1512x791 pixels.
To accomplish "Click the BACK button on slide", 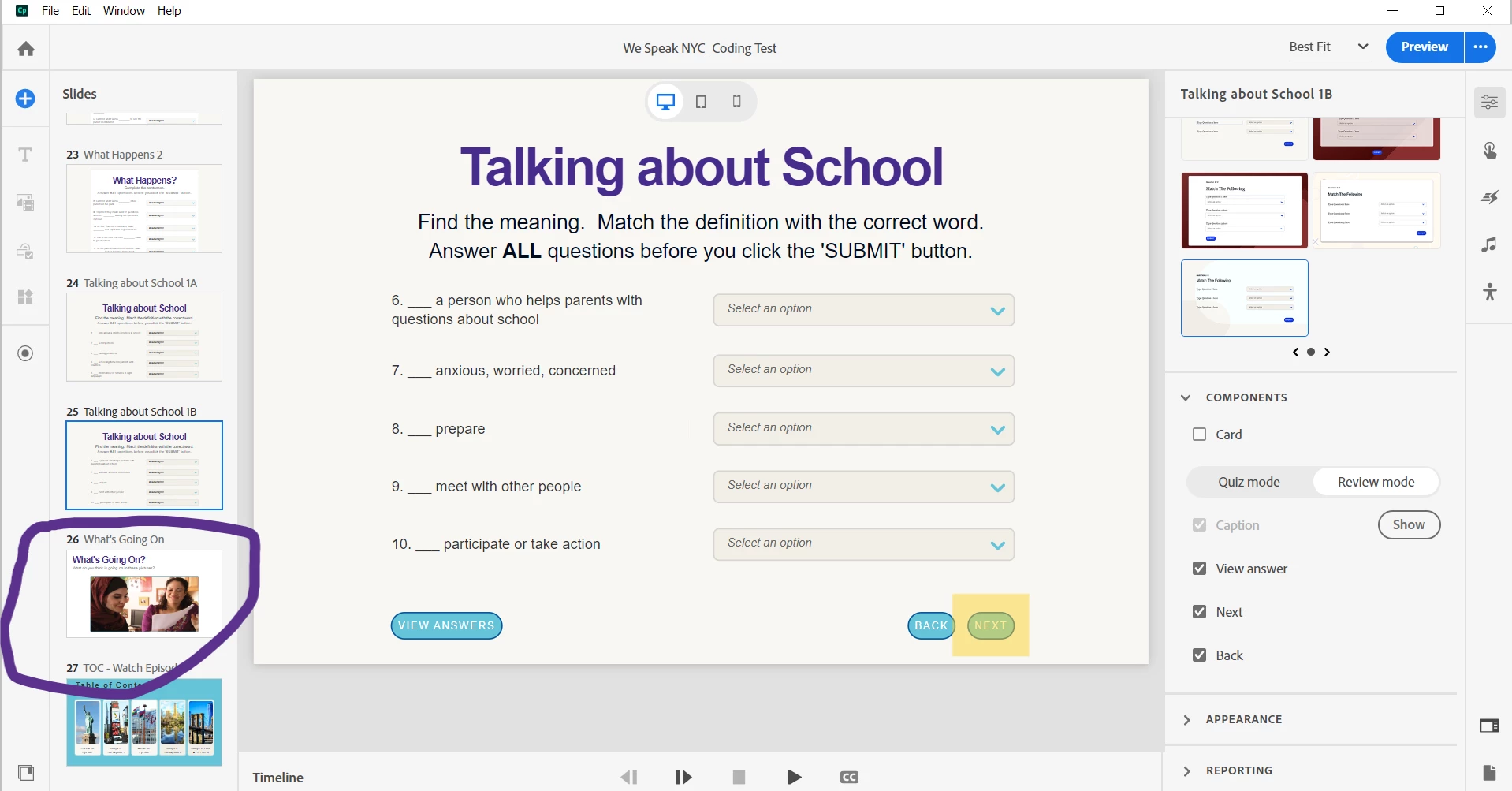I will (x=931, y=625).
